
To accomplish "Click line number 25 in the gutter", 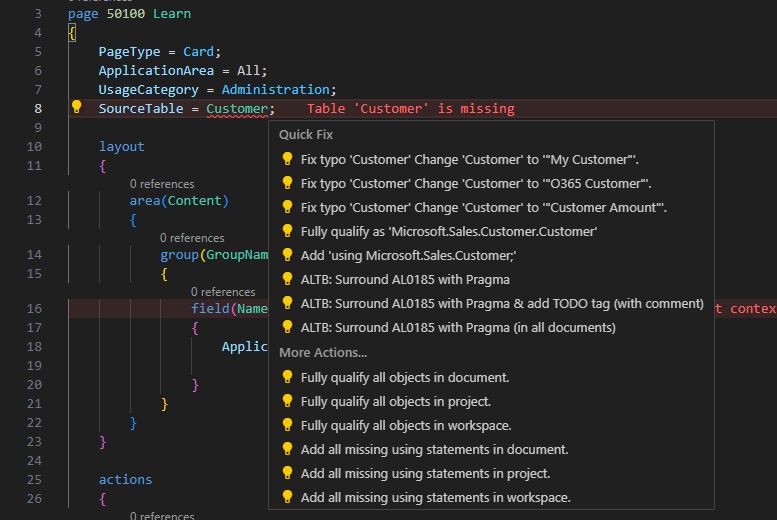I will pos(34,480).
